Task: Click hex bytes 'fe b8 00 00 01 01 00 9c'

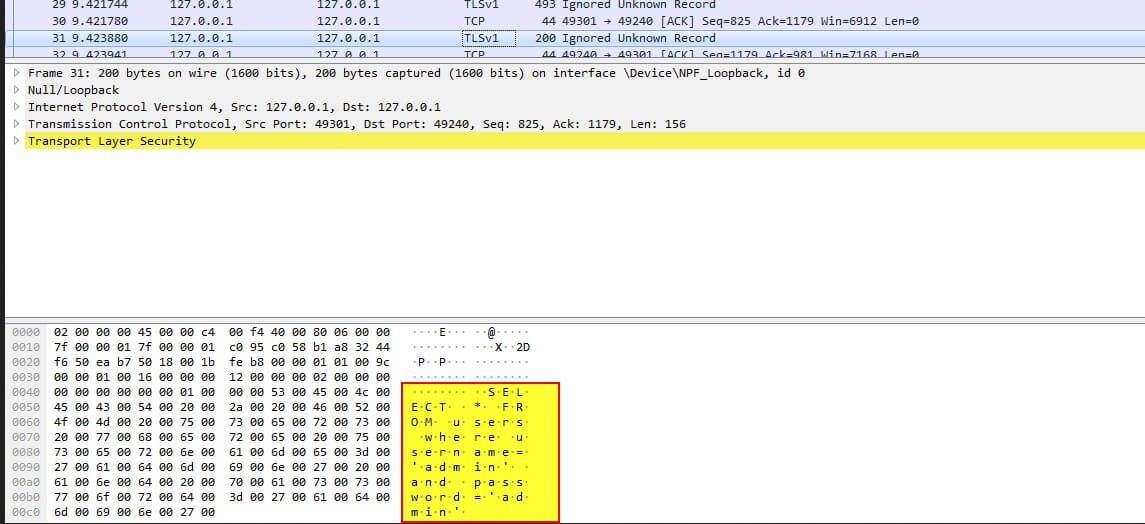Action: 310,362
